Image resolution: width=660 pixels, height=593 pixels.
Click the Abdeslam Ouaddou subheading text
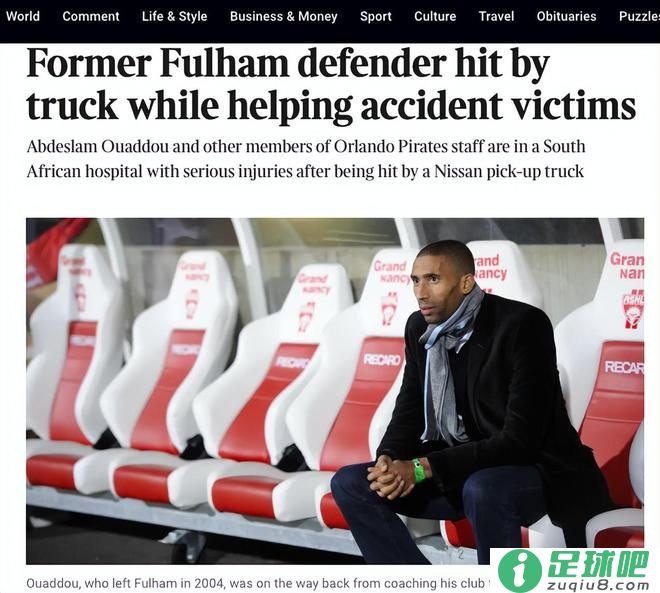[x=306, y=159]
